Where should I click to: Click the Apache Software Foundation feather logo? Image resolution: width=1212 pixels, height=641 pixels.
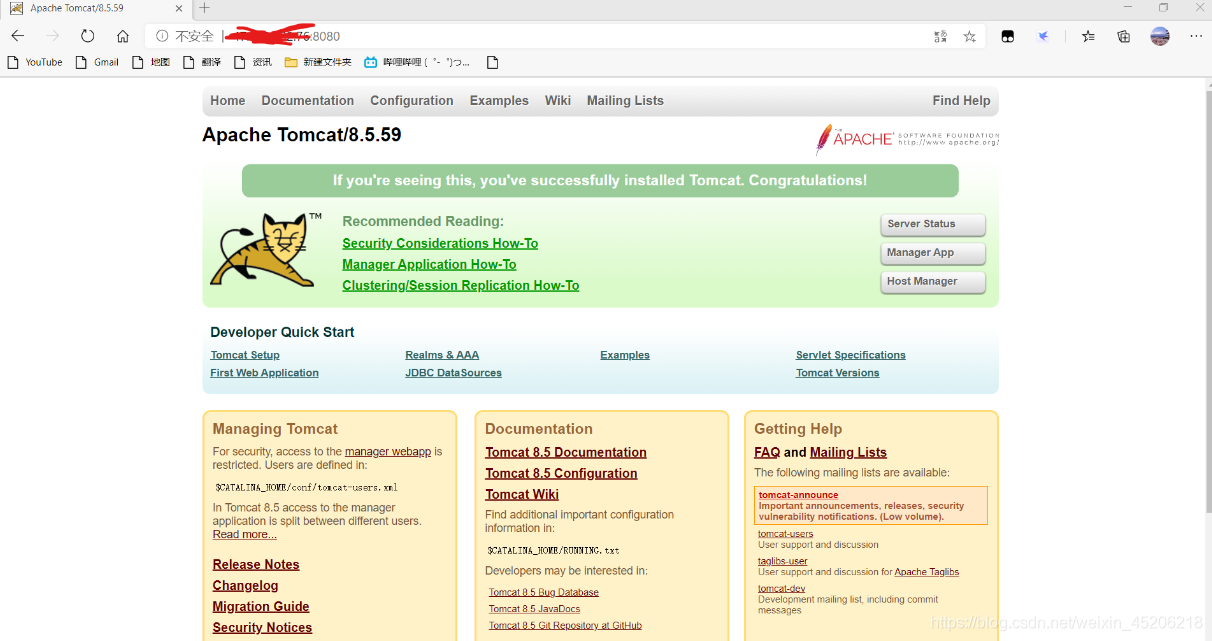pos(907,138)
